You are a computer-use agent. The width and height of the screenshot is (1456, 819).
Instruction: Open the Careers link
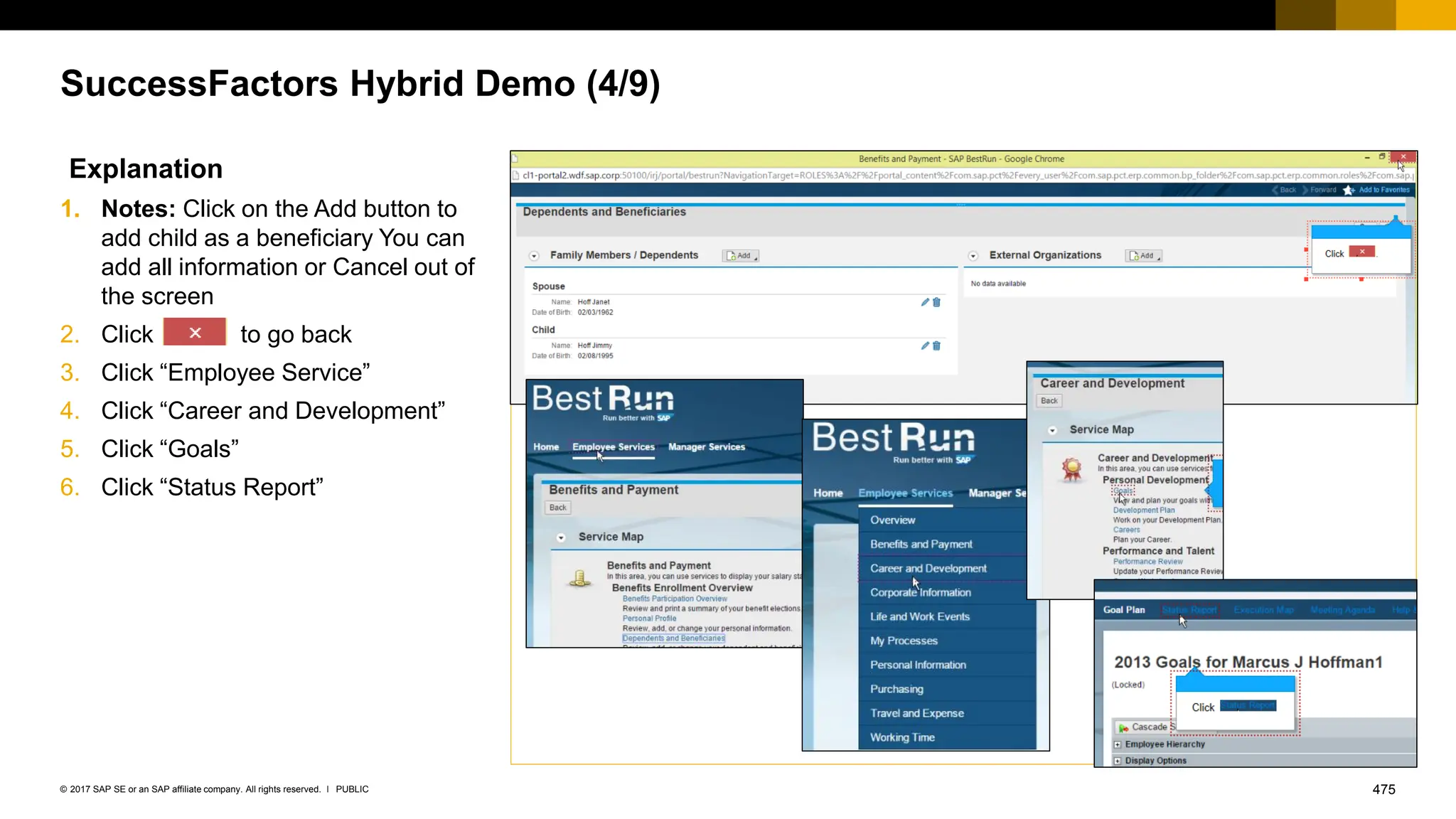click(1126, 530)
